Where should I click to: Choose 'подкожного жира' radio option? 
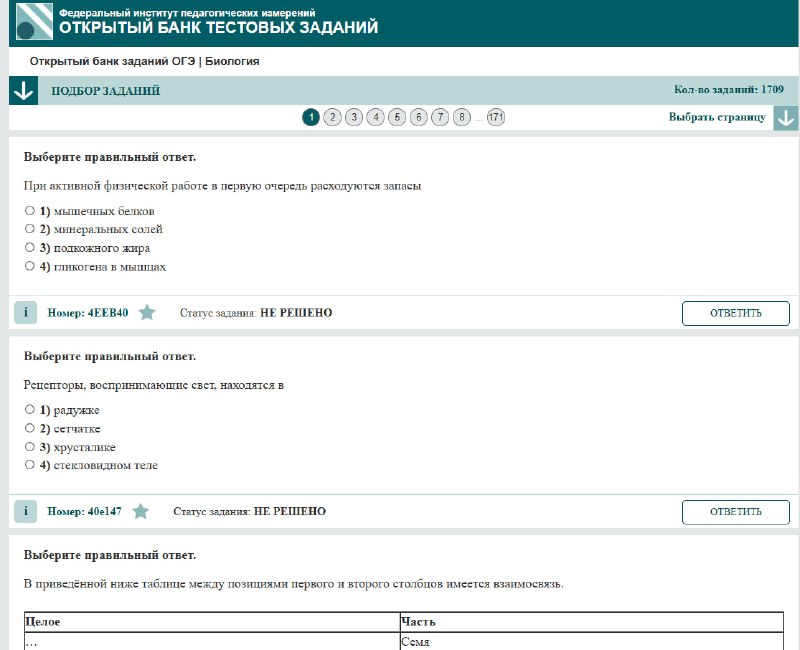coord(30,248)
